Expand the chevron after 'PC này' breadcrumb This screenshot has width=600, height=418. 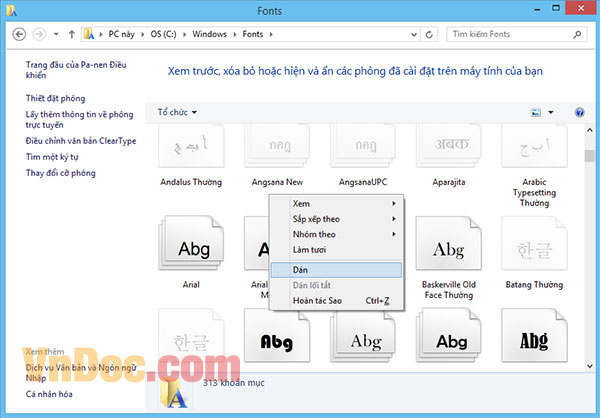(x=142, y=34)
